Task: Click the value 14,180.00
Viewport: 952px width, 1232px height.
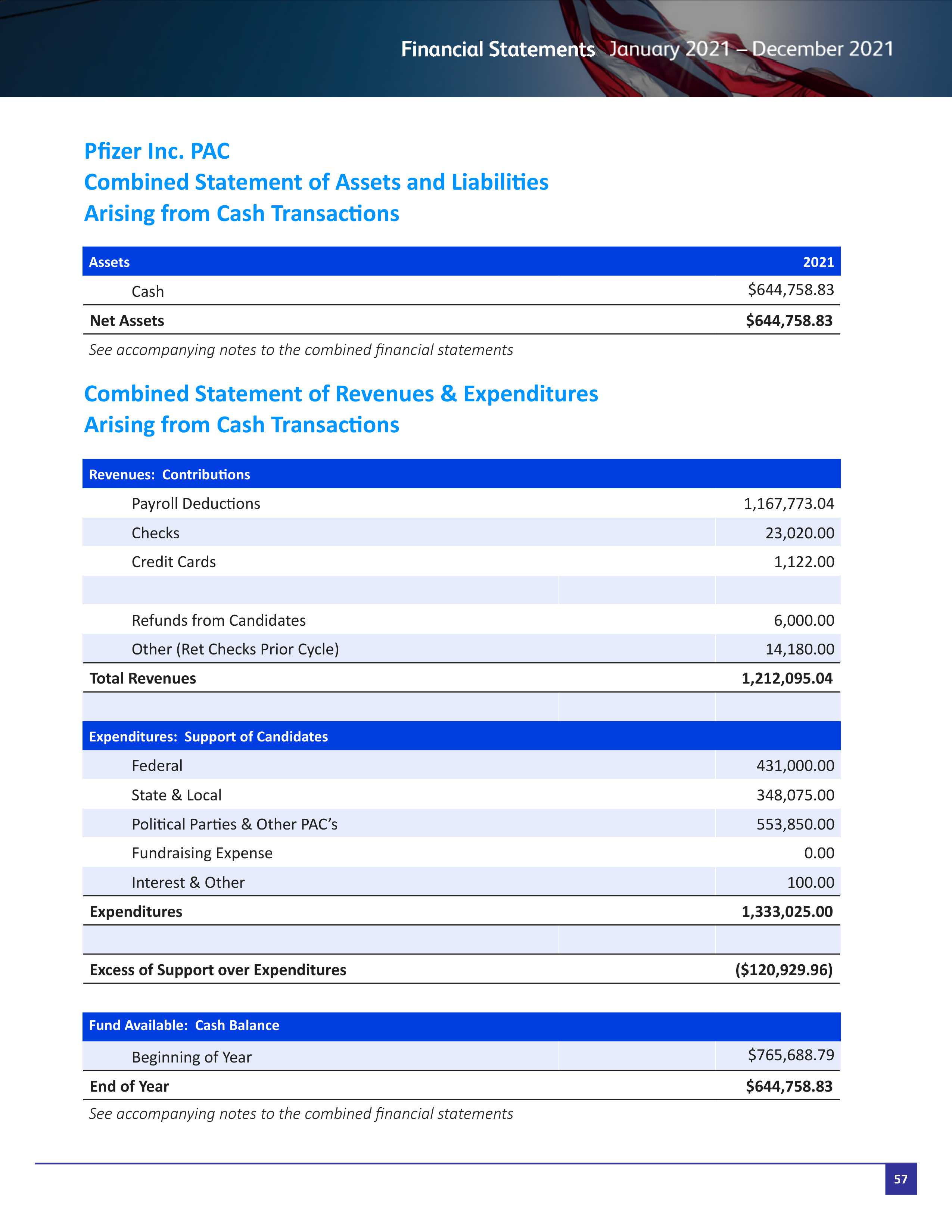Action: point(800,649)
